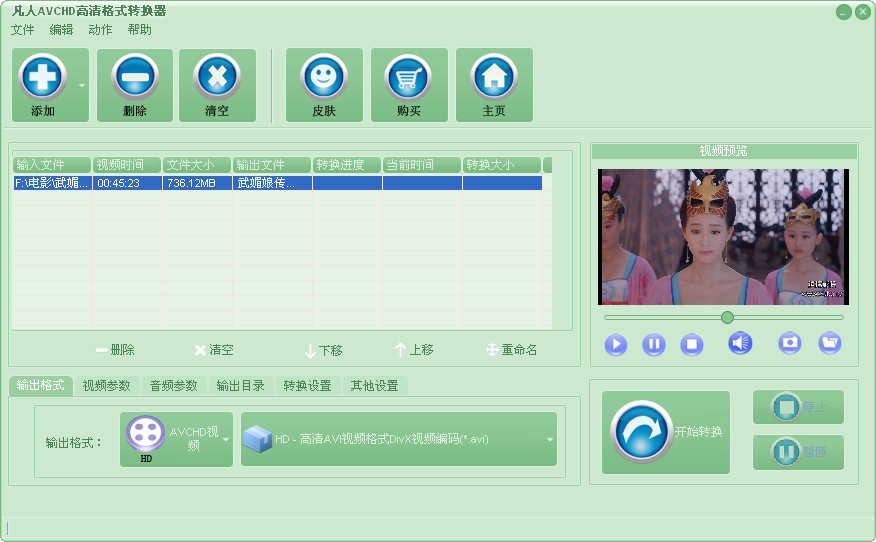Open the dropdown arrow beside 添加

[x=82, y=85]
